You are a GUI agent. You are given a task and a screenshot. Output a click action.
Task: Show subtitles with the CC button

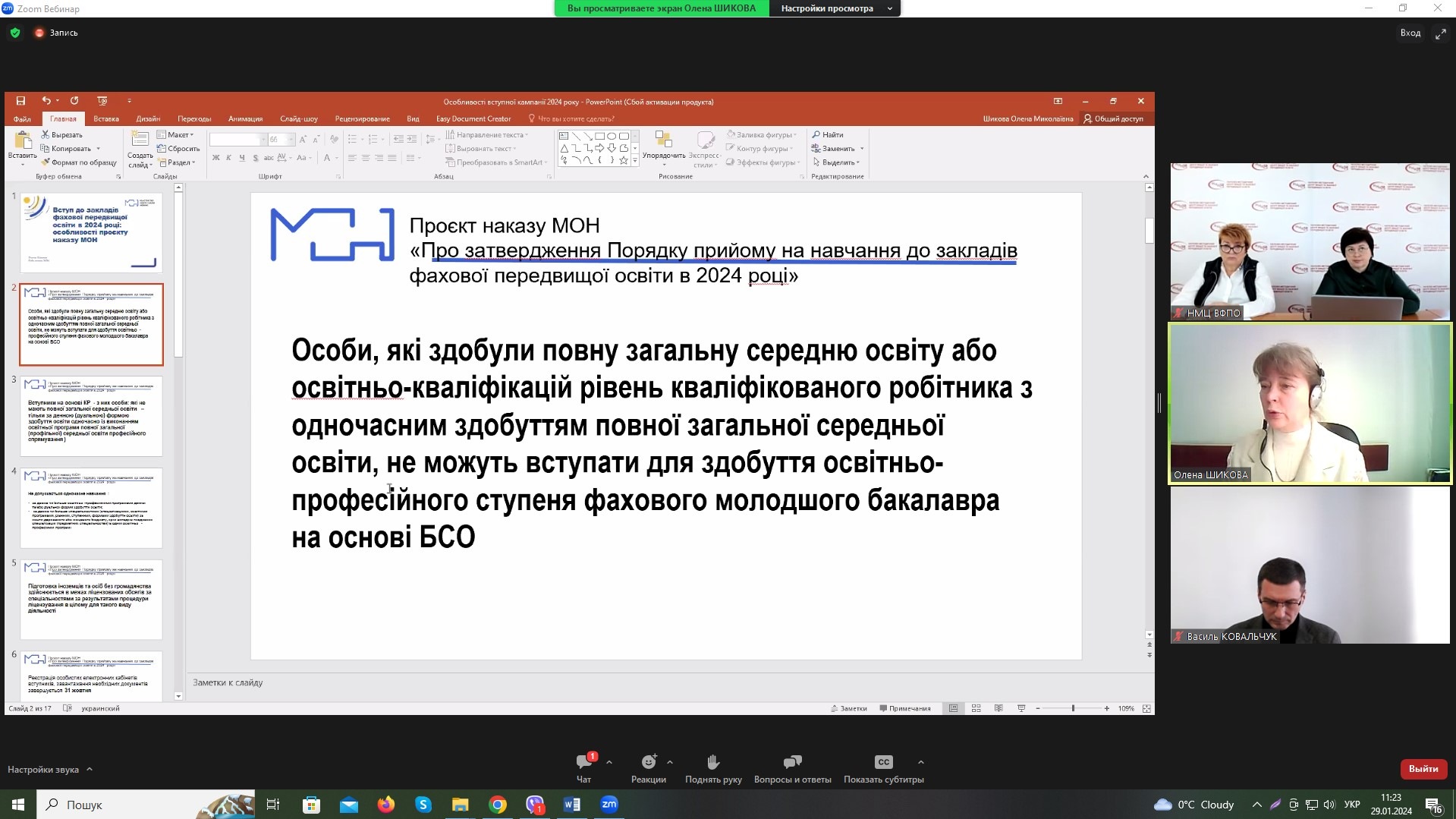pyautogui.click(x=883, y=763)
